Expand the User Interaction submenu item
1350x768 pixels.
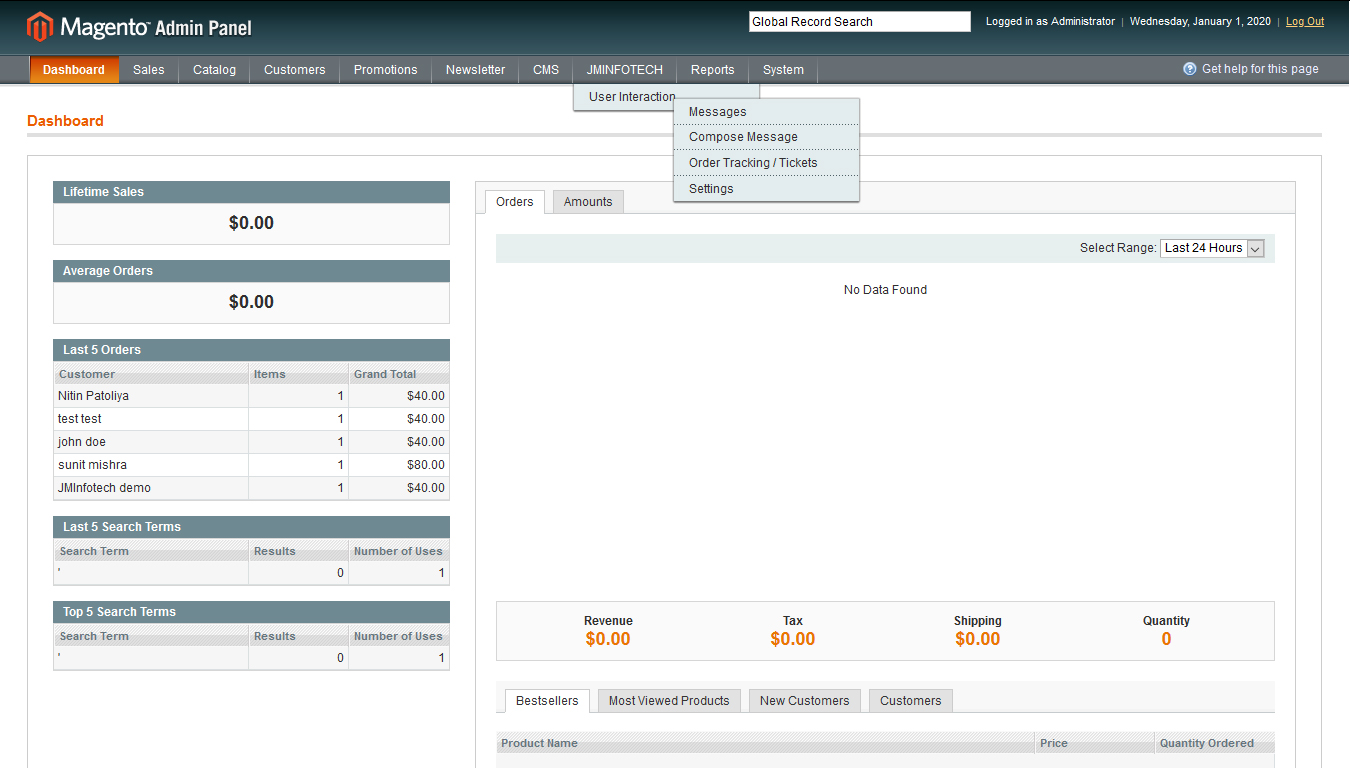pos(631,97)
